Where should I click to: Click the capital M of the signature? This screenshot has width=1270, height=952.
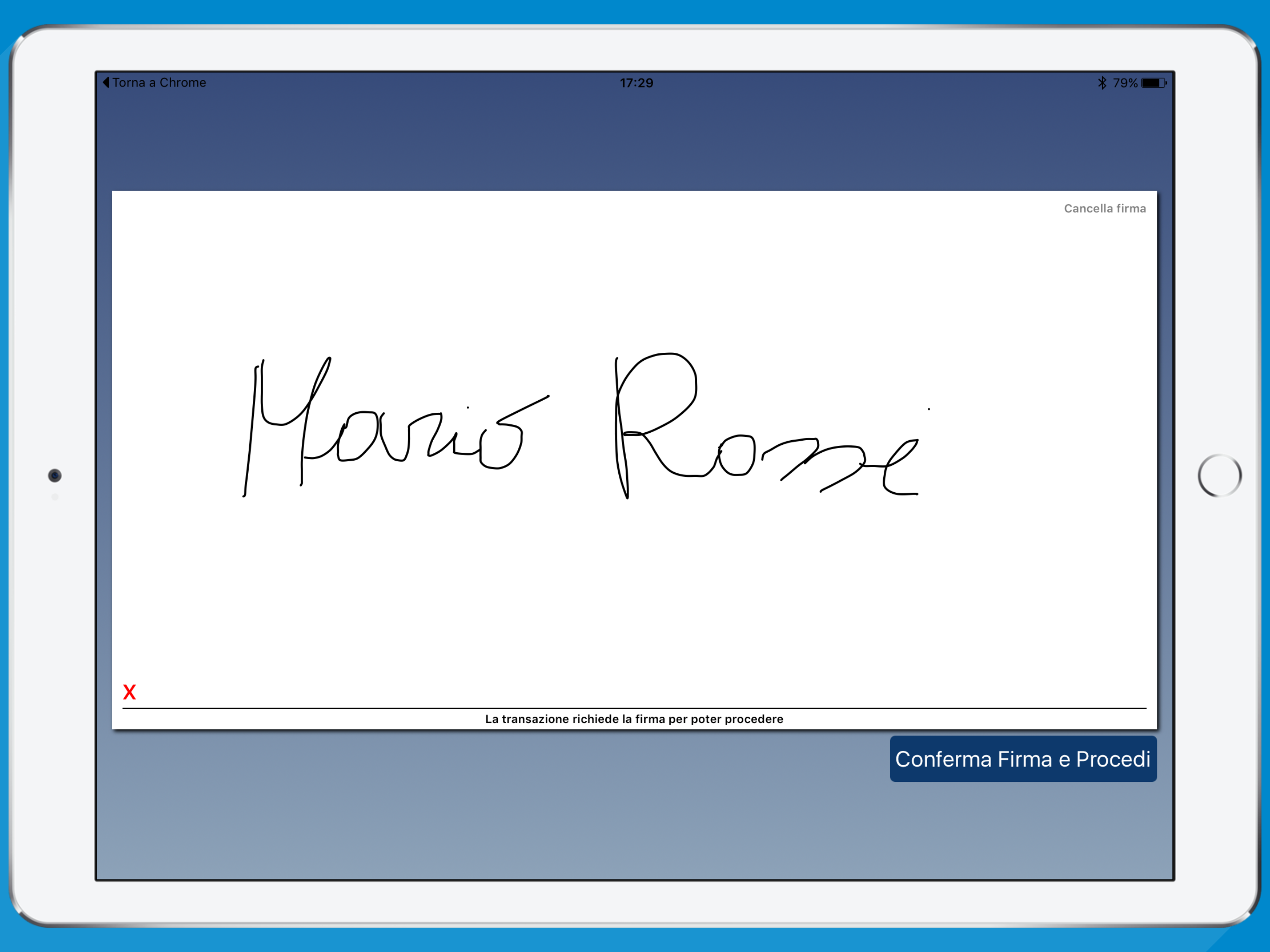pos(276,423)
